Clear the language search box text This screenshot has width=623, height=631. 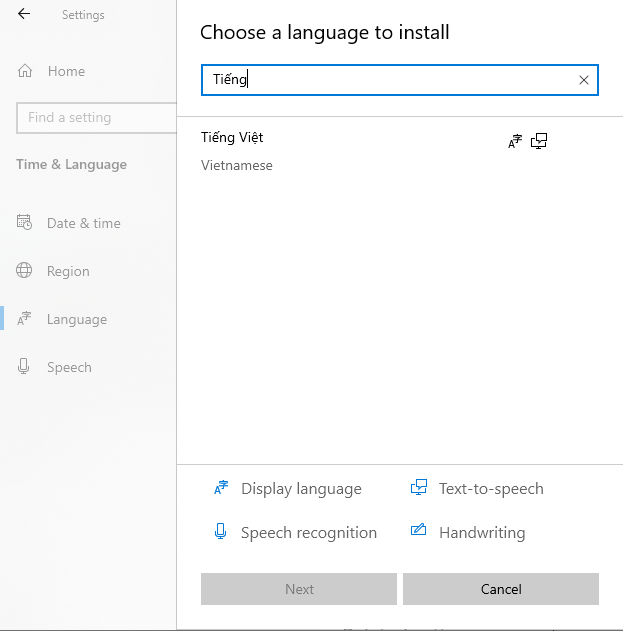point(584,80)
